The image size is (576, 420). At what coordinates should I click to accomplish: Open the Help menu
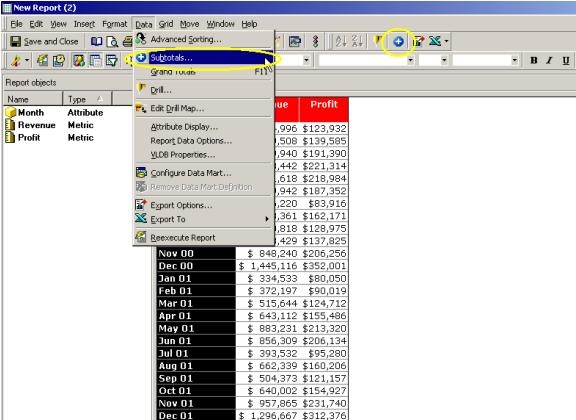click(x=249, y=24)
